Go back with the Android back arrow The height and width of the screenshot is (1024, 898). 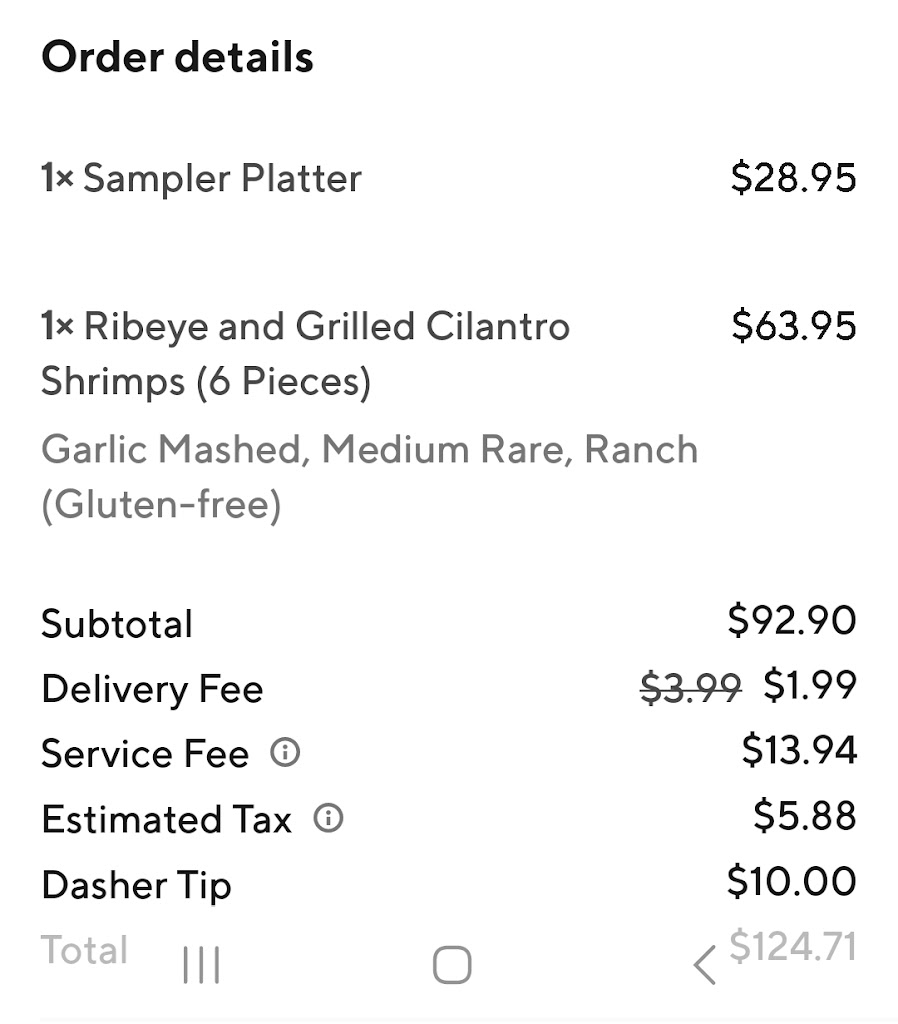704,966
